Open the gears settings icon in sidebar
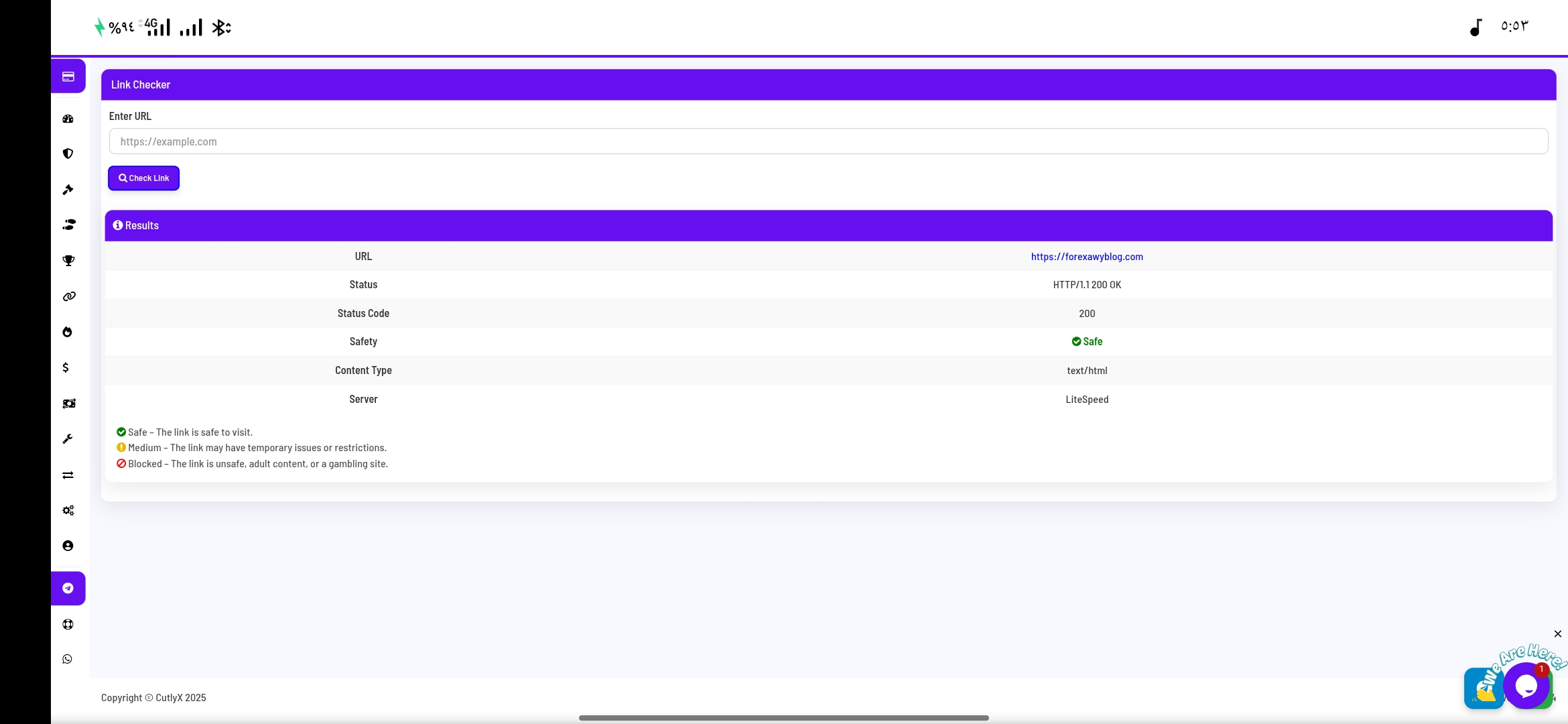This screenshot has width=1568, height=724. tap(68, 510)
